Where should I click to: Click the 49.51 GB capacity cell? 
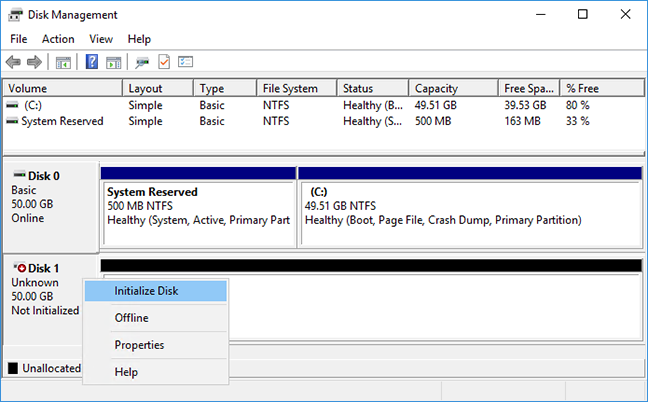coord(436,105)
